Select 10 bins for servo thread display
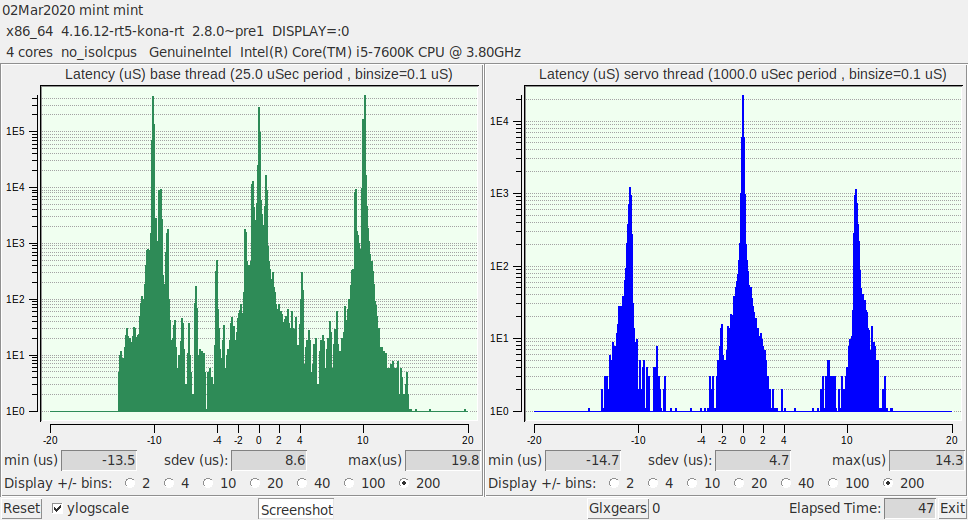The height and width of the screenshot is (520, 968). pos(692,483)
